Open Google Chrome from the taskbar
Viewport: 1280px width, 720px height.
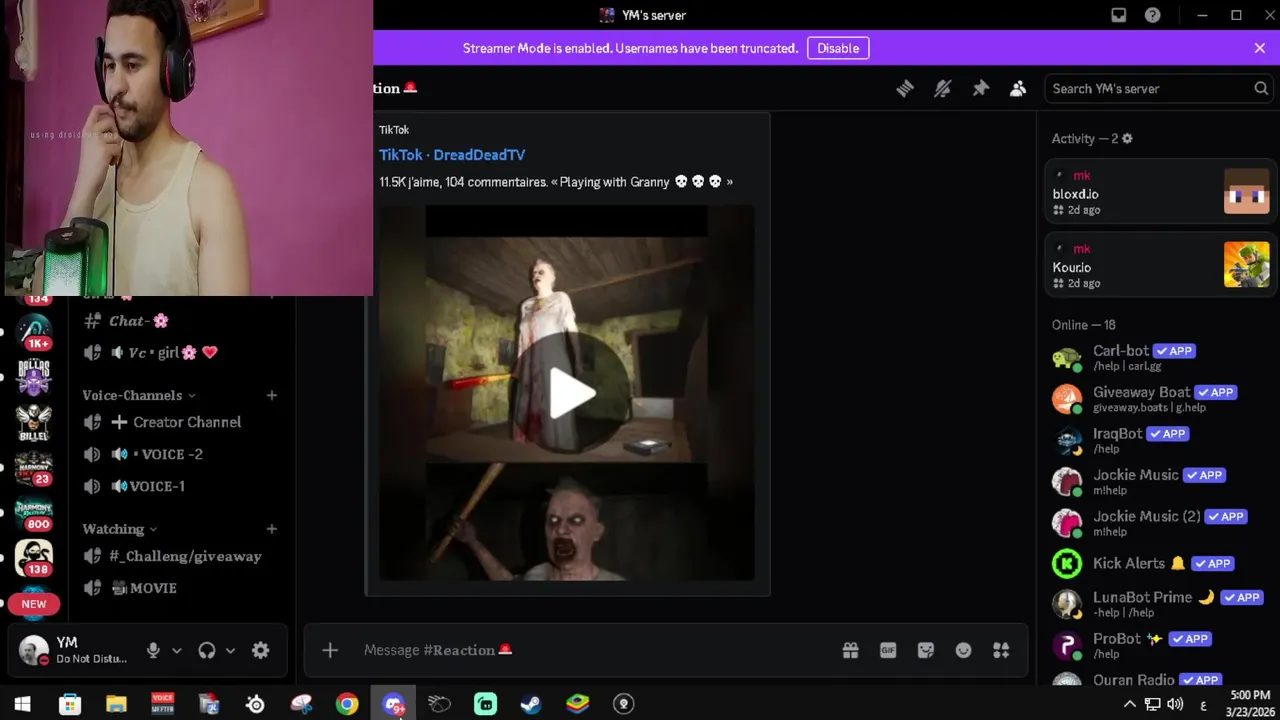click(x=347, y=704)
